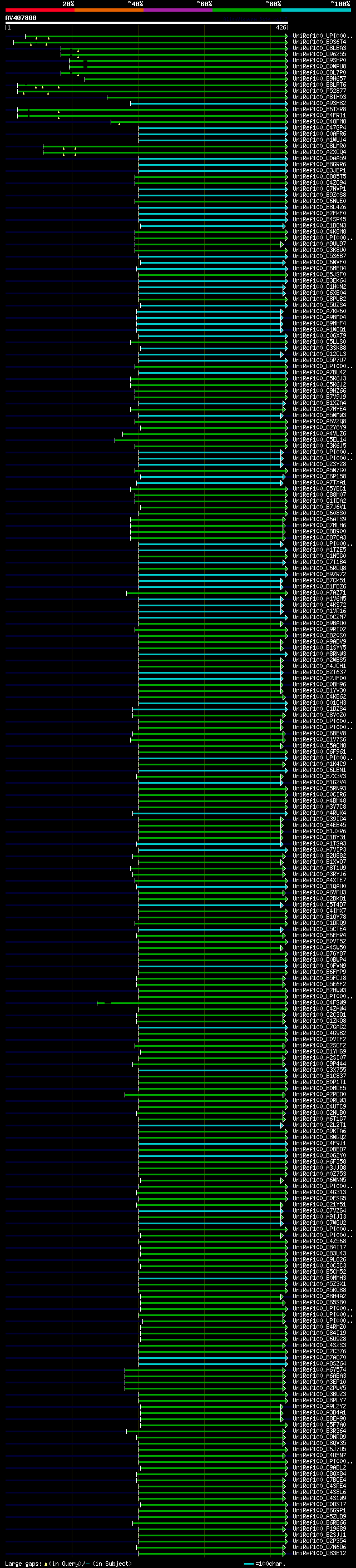Click the purple ~60% identity legend segment
356x1568 pixels.
click(179, 10)
